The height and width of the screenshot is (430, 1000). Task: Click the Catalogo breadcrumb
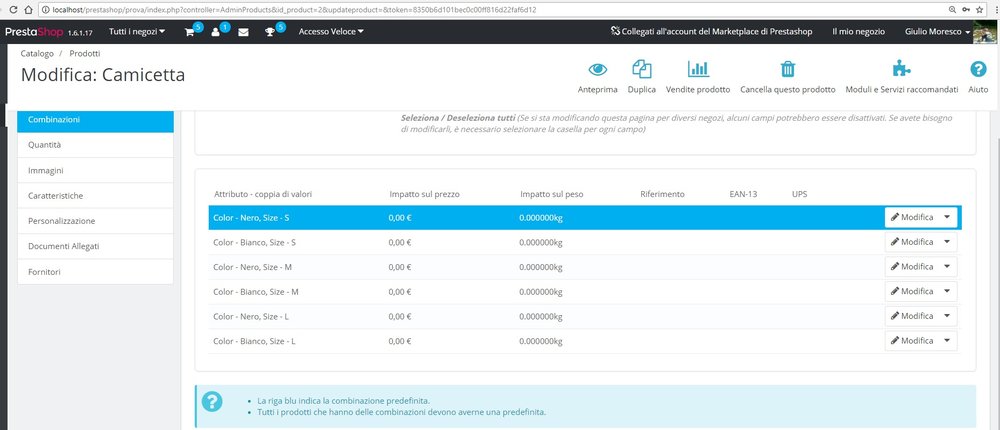pyautogui.click(x=37, y=54)
